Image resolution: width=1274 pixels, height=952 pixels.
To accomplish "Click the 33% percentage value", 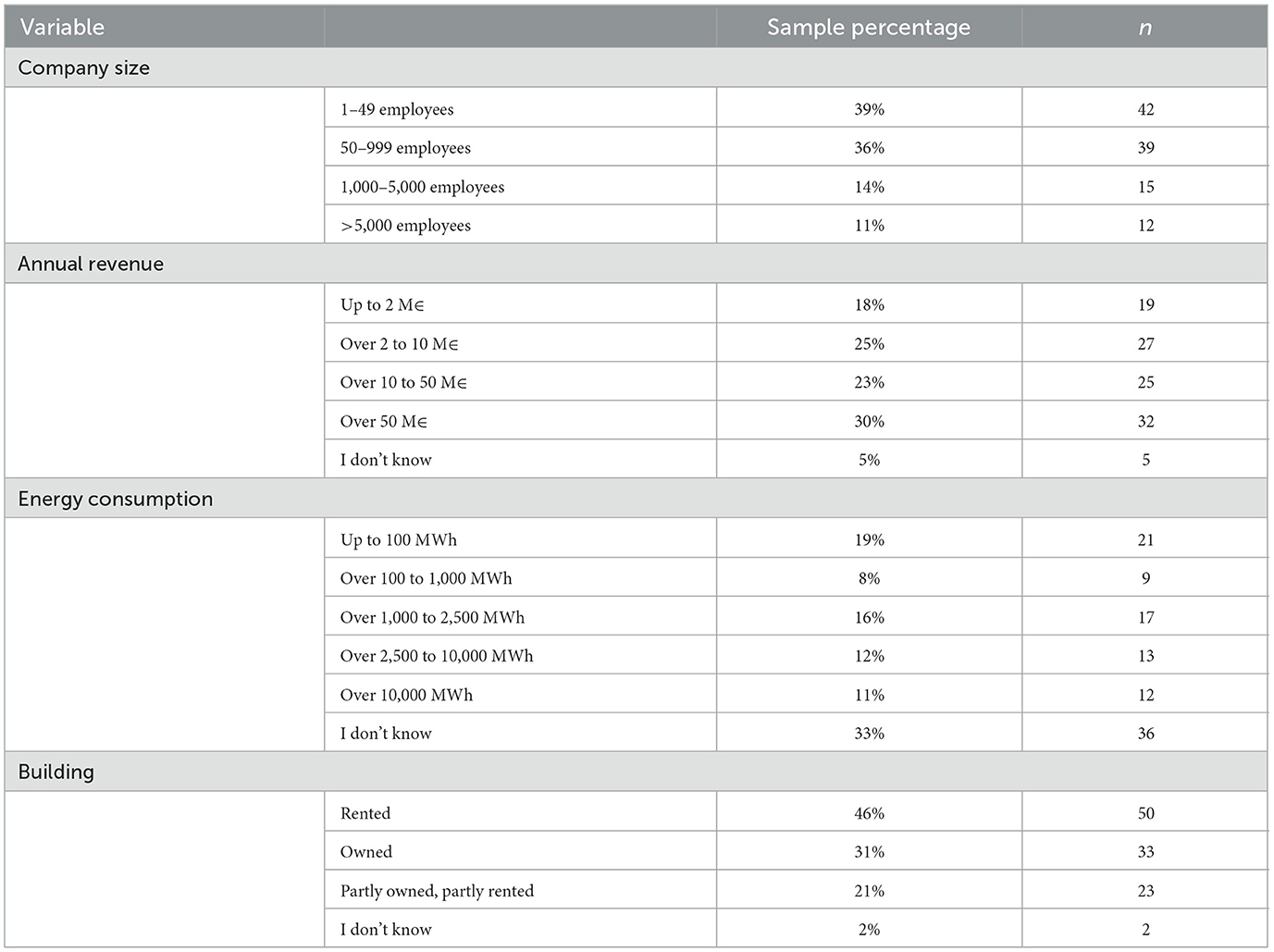I will 869,734.
